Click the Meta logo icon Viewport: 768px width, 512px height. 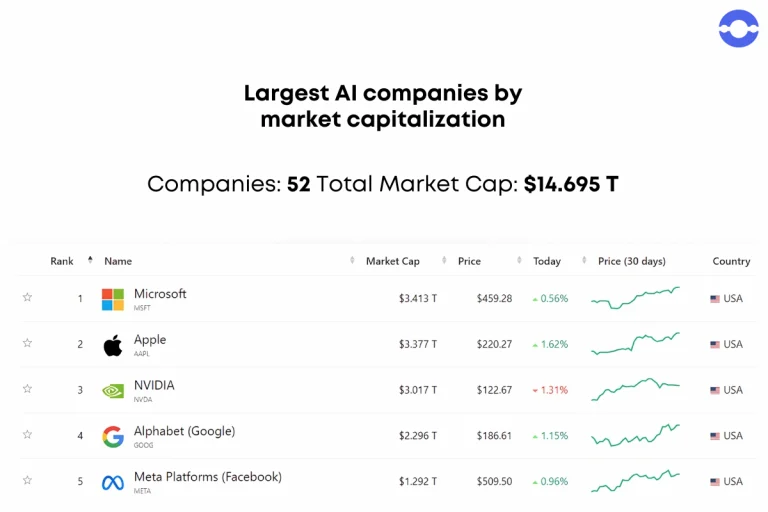click(113, 482)
